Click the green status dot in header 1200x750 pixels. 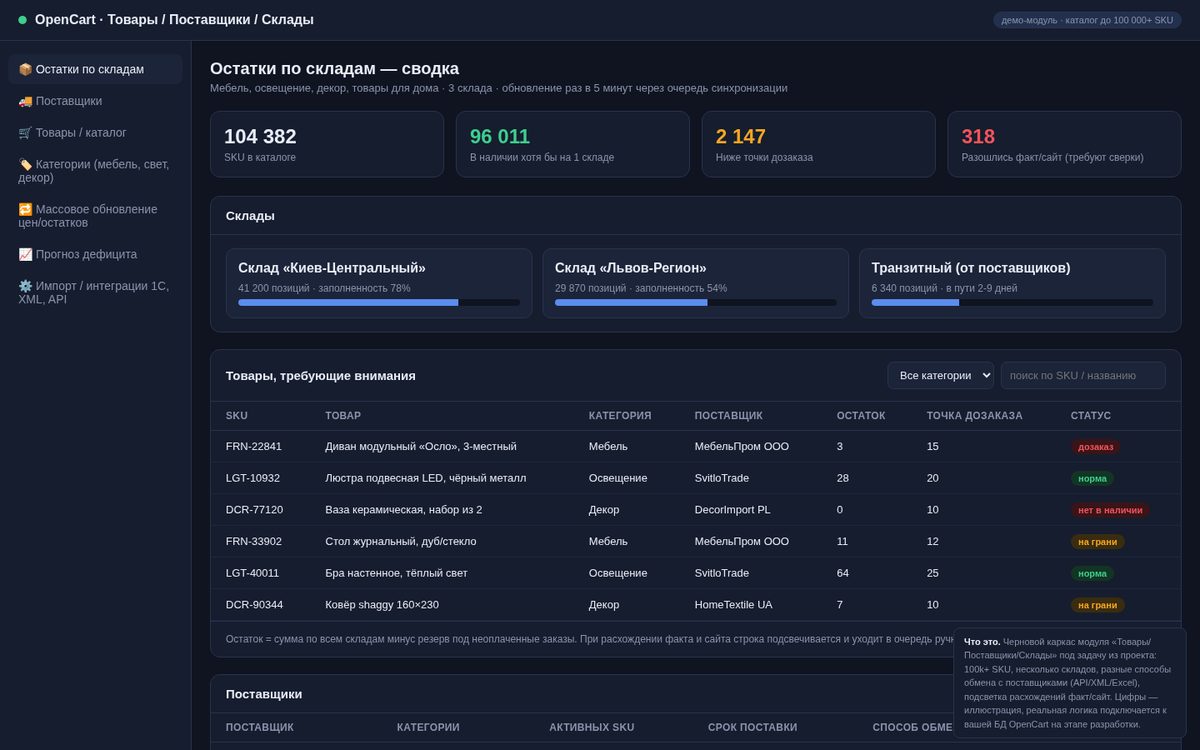(22, 20)
